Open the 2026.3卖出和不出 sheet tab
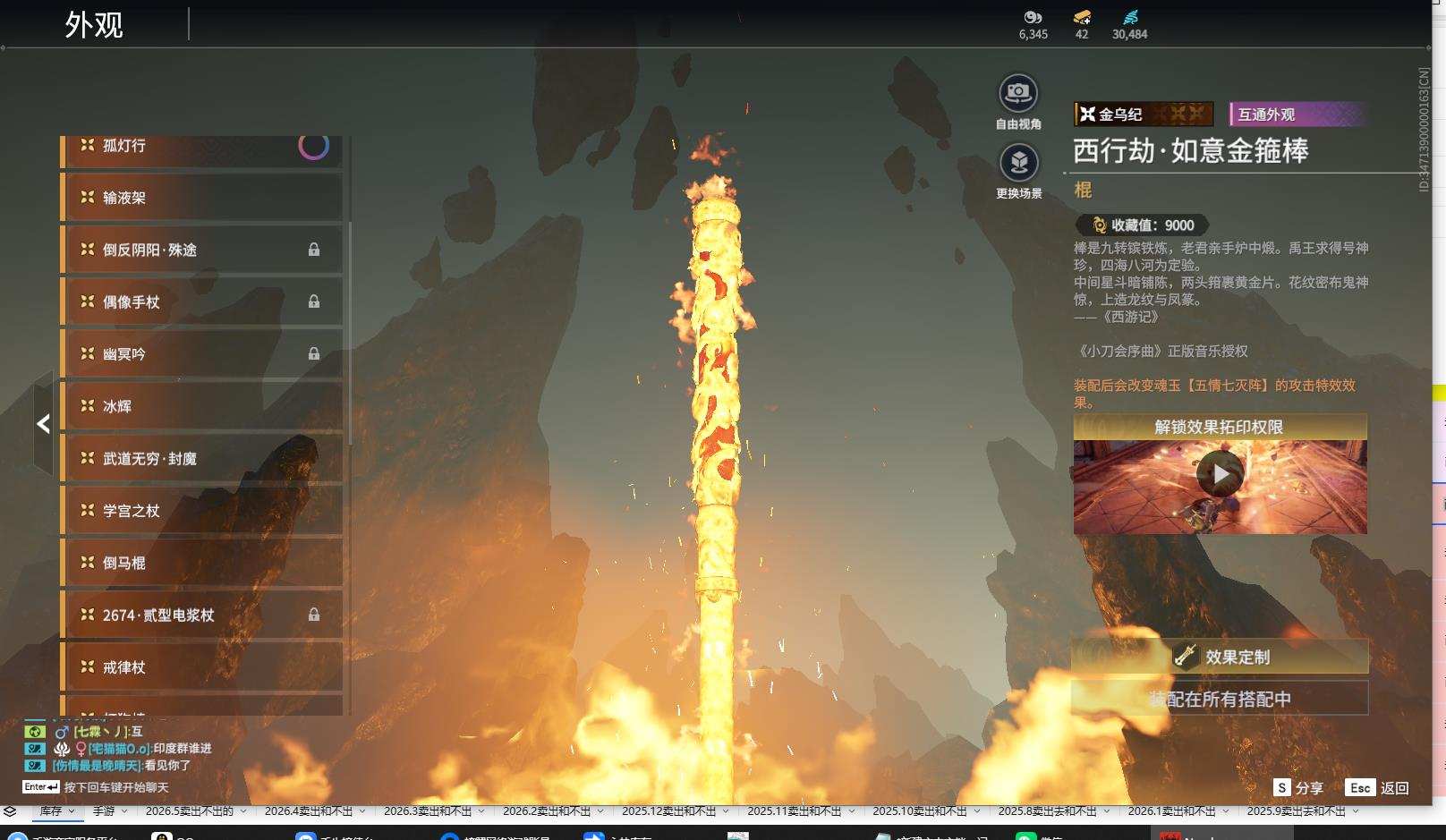The image size is (1446, 840). (x=428, y=811)
